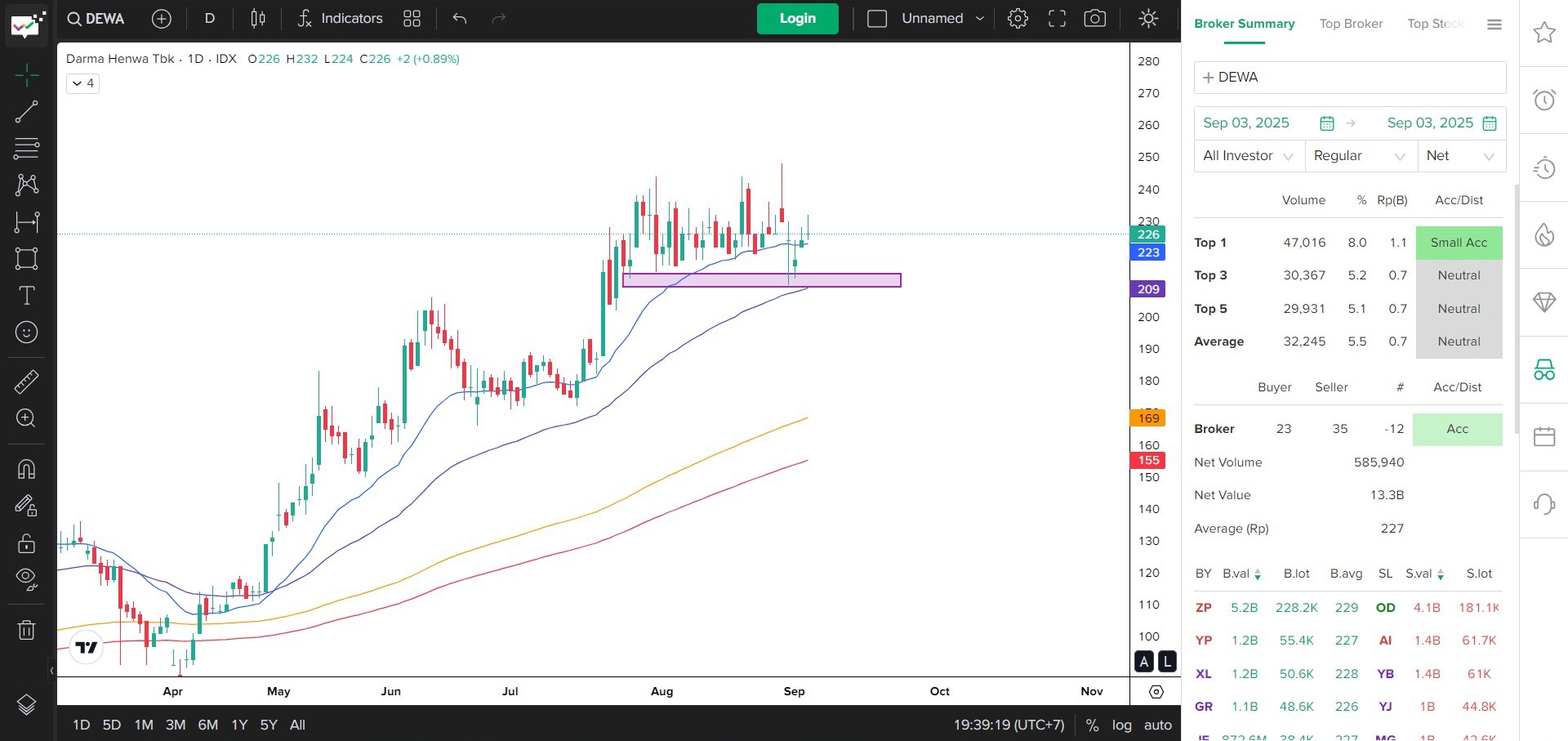Viewport: 1568px width, 741px height.
Task: Open the end date calendar picker
Action: point(1490,123)
